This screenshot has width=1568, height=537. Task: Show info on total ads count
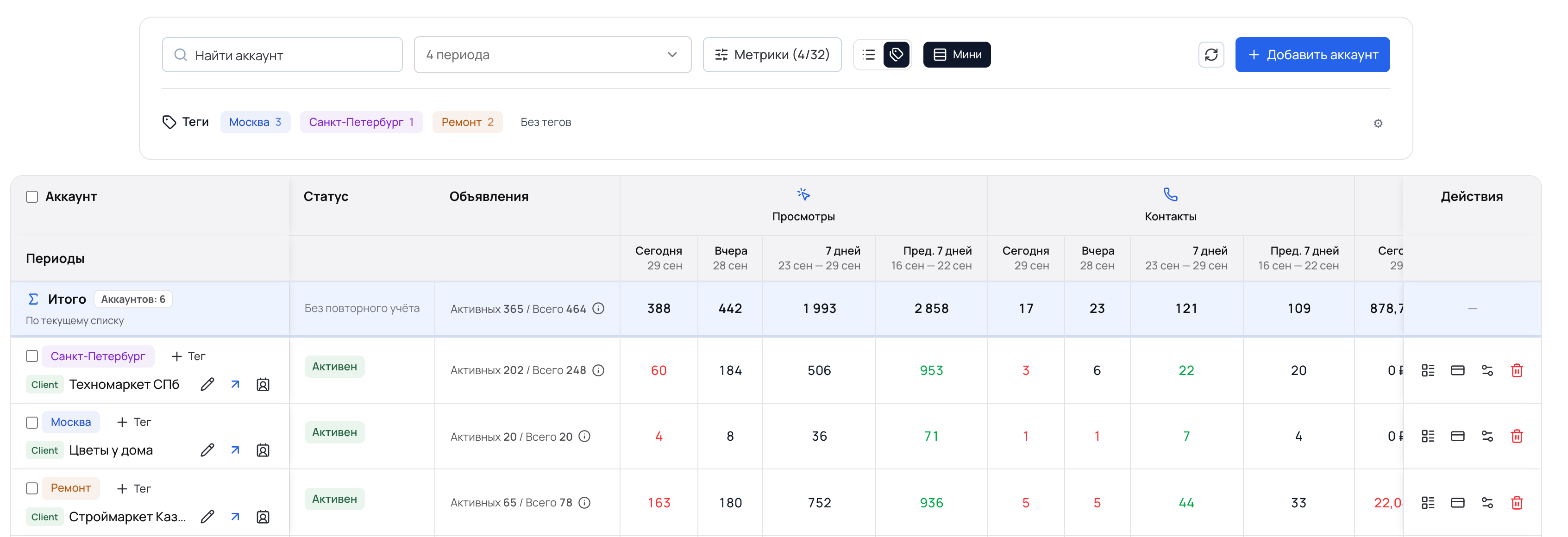598,308
